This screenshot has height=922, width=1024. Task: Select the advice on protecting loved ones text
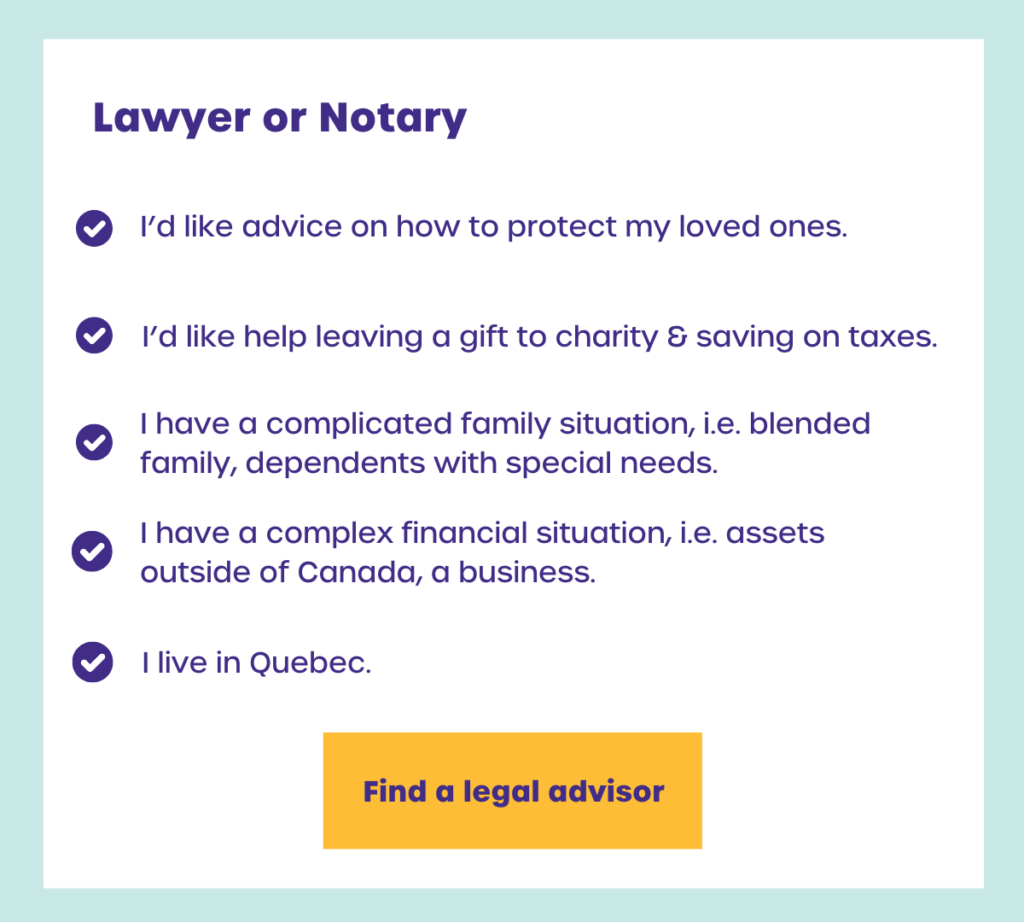click(493, 227)
